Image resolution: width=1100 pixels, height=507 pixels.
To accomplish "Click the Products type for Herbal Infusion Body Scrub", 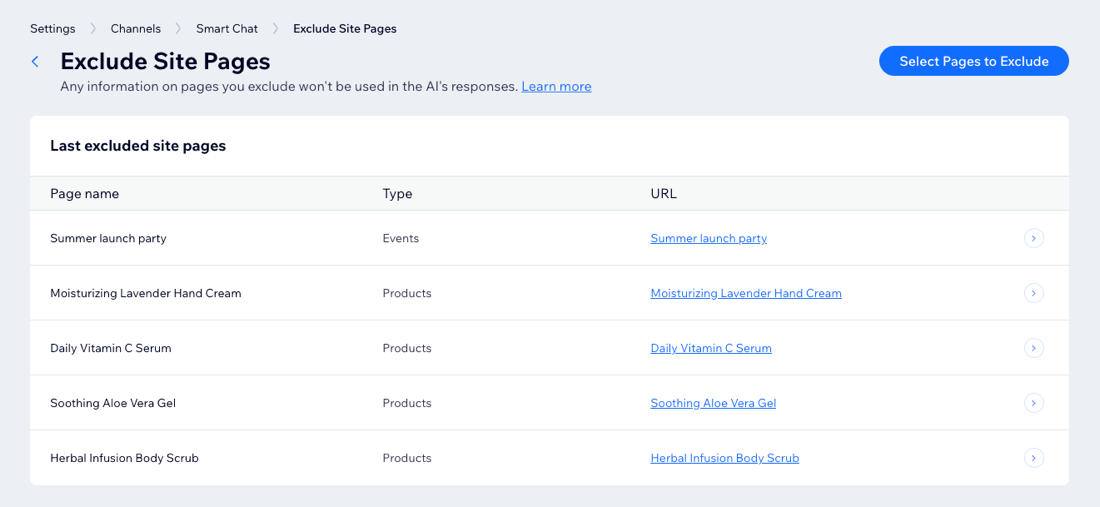I will (407, 458).
